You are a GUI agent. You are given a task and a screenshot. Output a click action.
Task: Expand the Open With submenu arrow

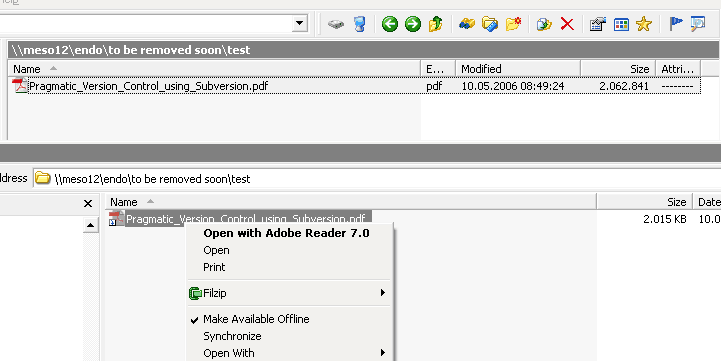click(383, 353)
